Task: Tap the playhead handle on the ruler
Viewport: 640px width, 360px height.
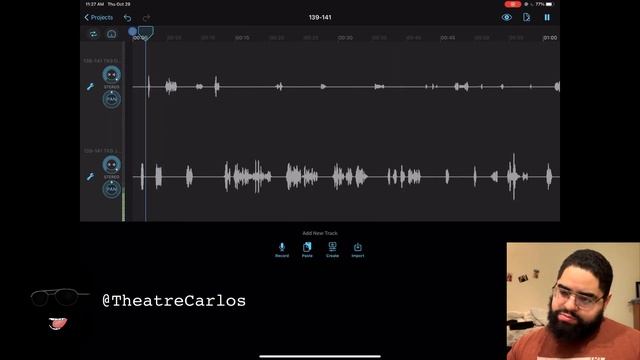Action: click(146, 33)
